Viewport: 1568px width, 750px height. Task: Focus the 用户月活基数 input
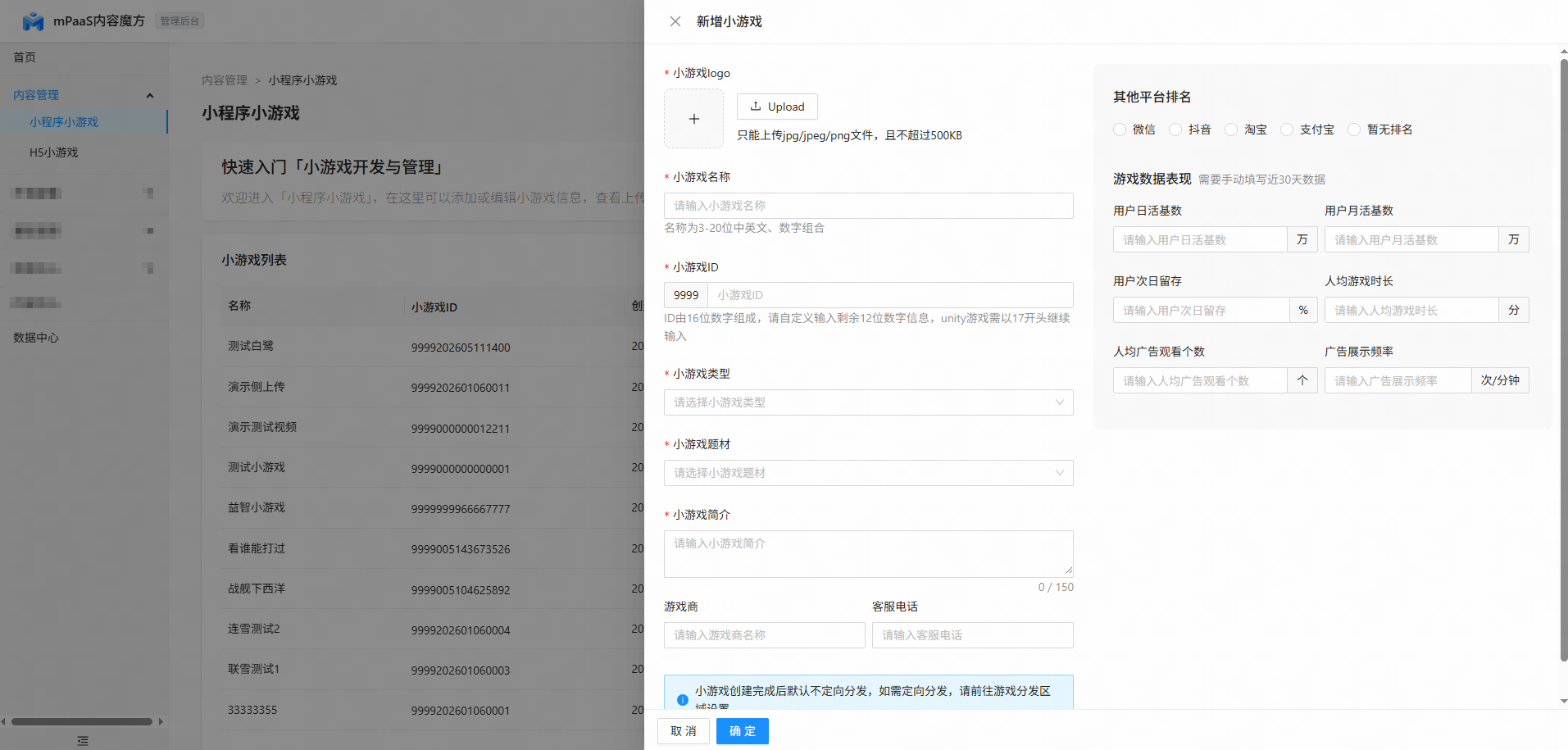(1411, 240)
